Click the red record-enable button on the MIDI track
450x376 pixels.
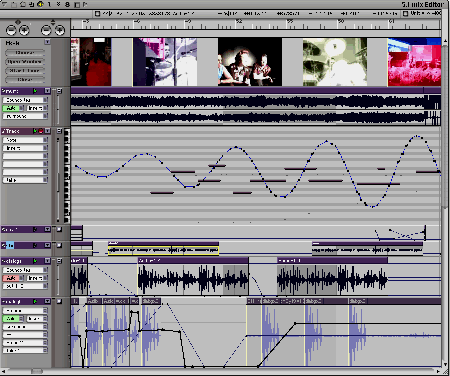41,131
